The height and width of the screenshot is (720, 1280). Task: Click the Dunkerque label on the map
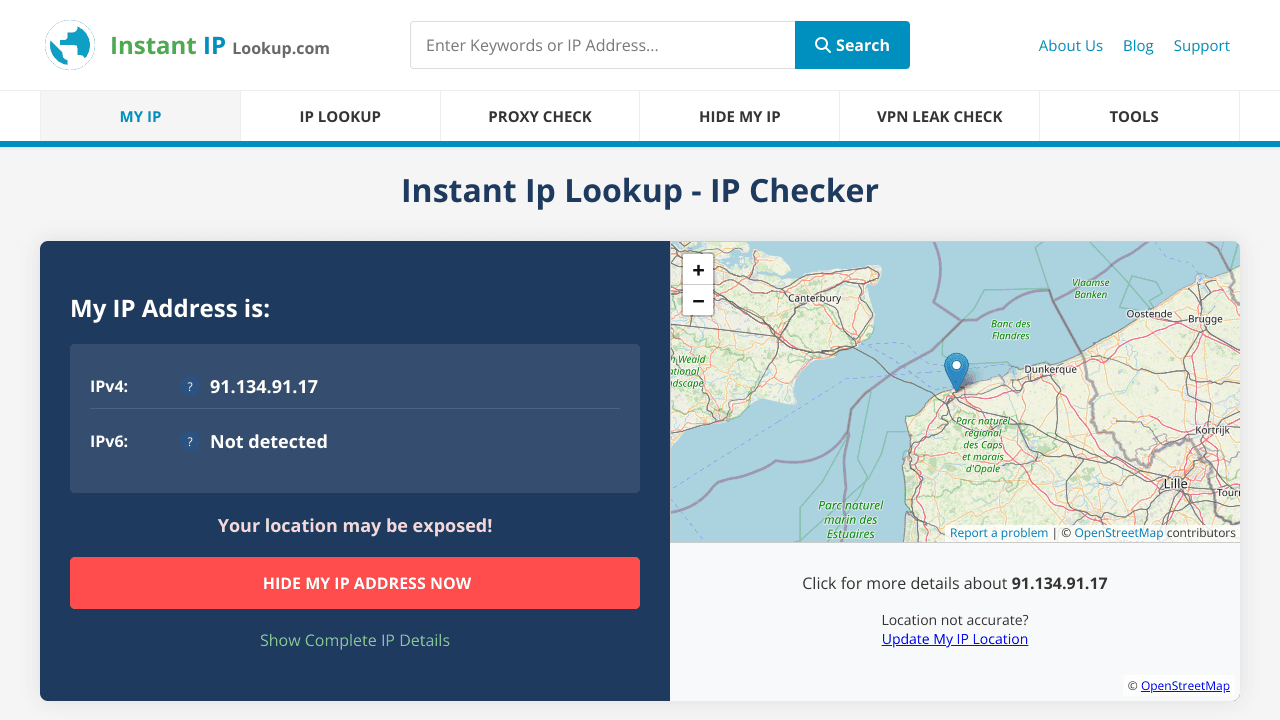pyautogui.click(x=1050, y=369)
